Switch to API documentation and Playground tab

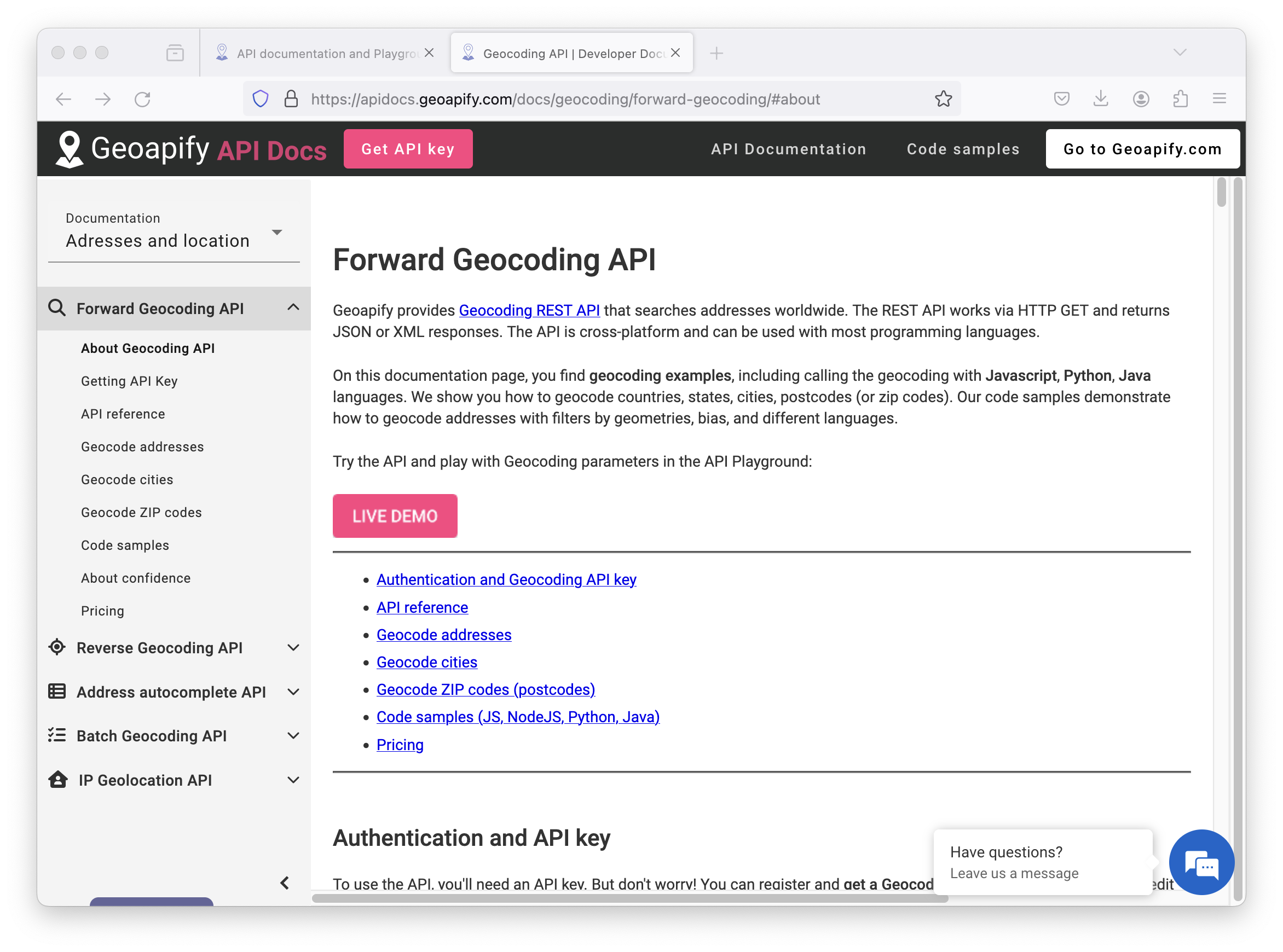pyautogui.click(x=325, y=53)
